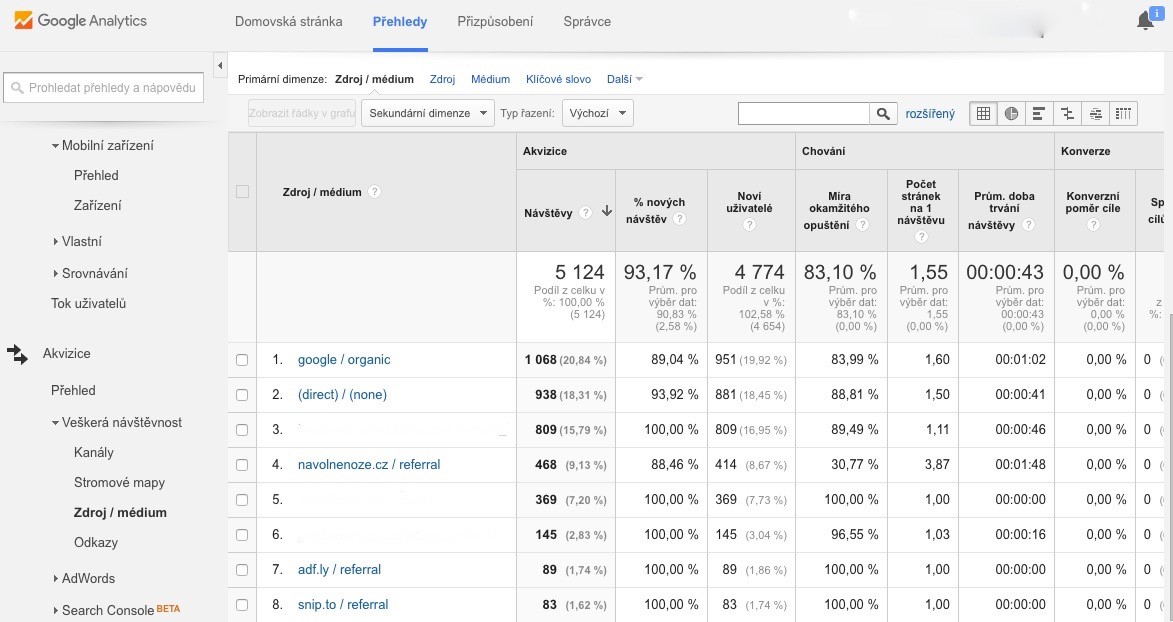Viewport: 1173px width, 622px height.
Task: Tick the select-all rows checkbox
Action: pos(242,192)
